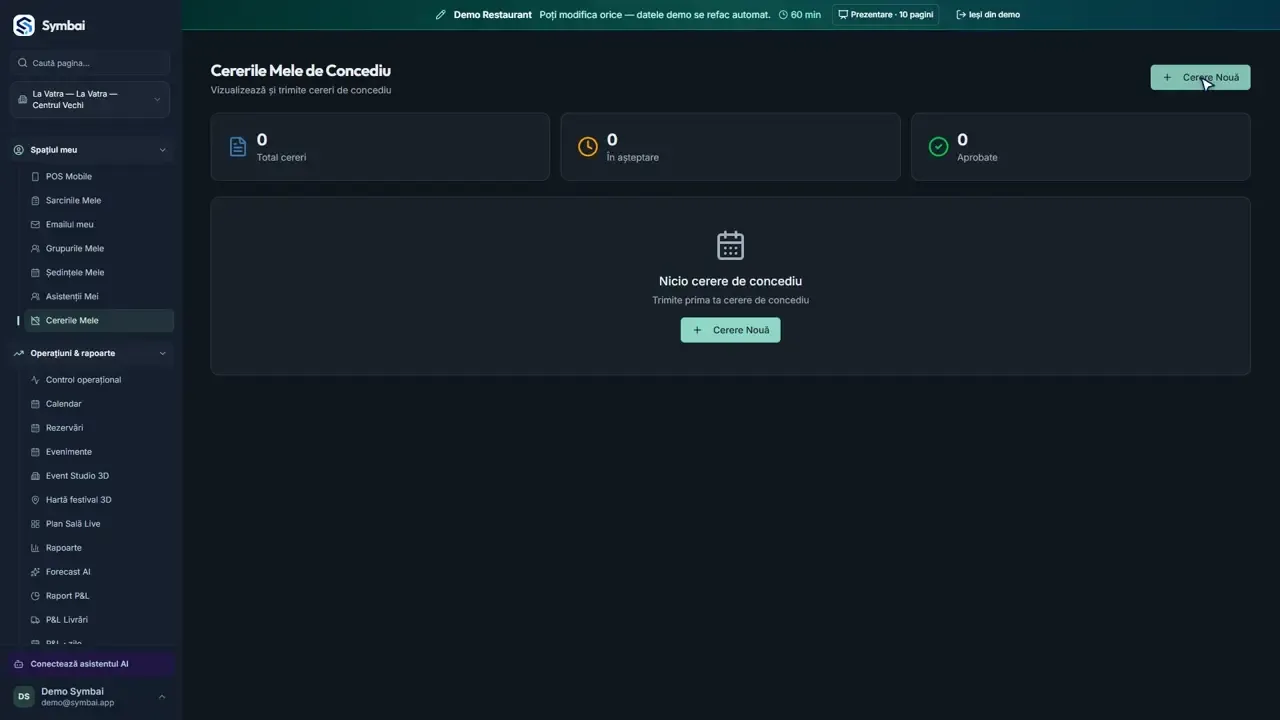Click the Rapoarte chart icon
Image resolution: width=1280 pixels, height=720 pixels.
35,548
